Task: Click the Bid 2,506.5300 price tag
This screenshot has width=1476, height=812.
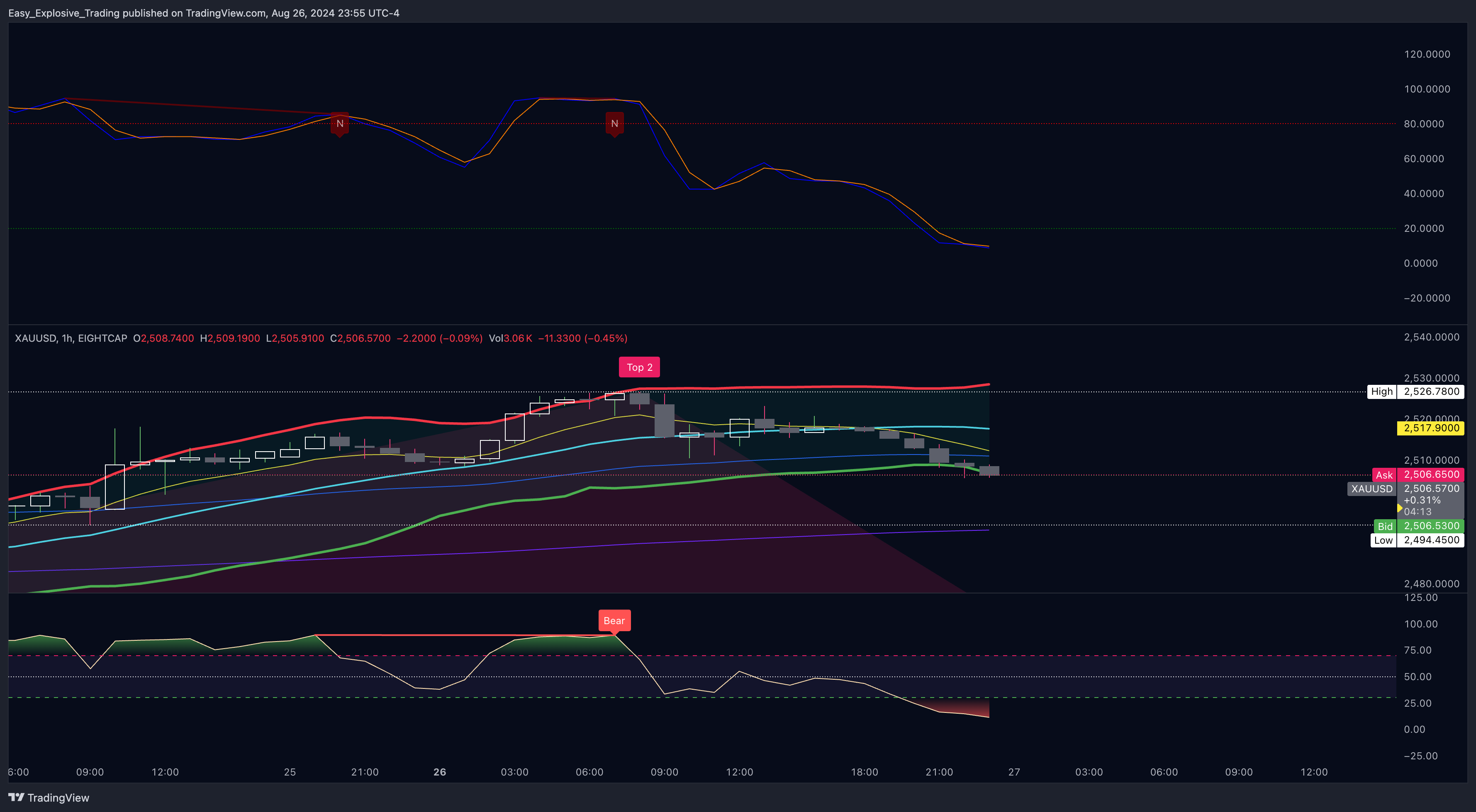Action: point(1419,526)
